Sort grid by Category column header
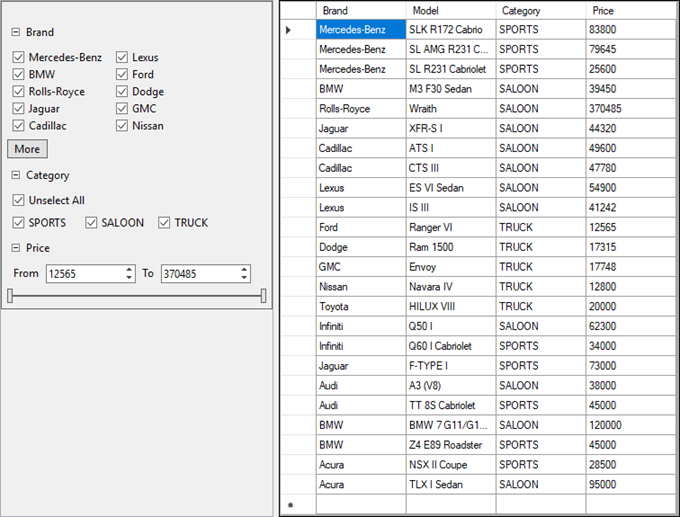The height and width of the screenshot is (517, 680). [x=541, y=10]
